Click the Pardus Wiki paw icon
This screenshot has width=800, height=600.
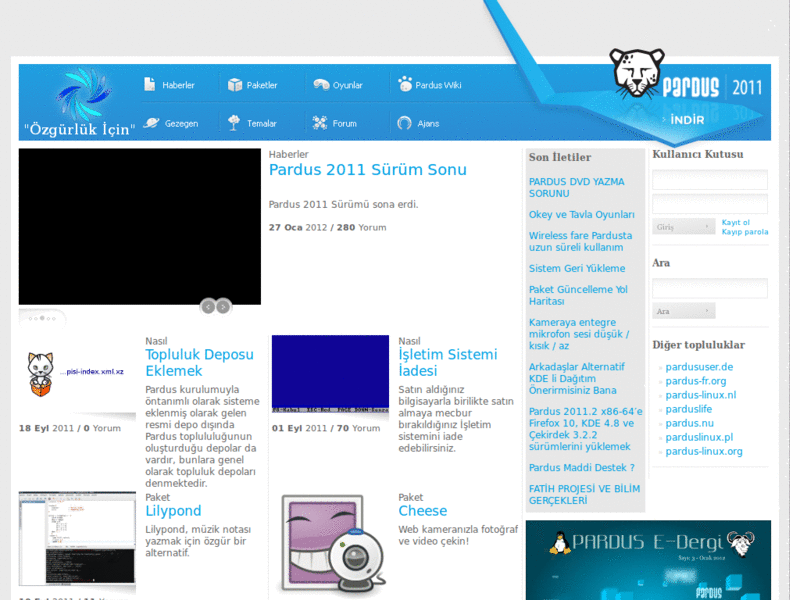tap(405, 84)
